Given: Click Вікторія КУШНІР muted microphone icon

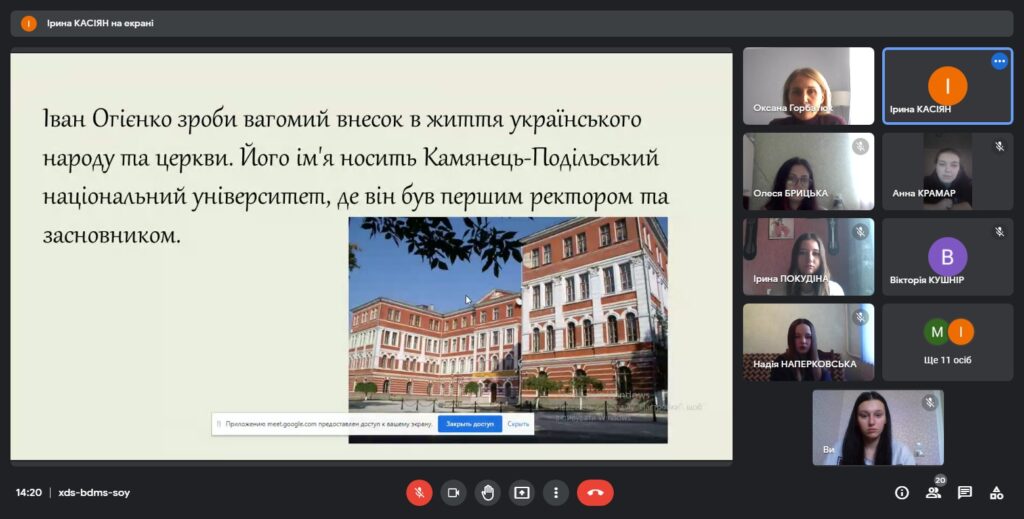Looking at the screenshot, I should (999, 232).
